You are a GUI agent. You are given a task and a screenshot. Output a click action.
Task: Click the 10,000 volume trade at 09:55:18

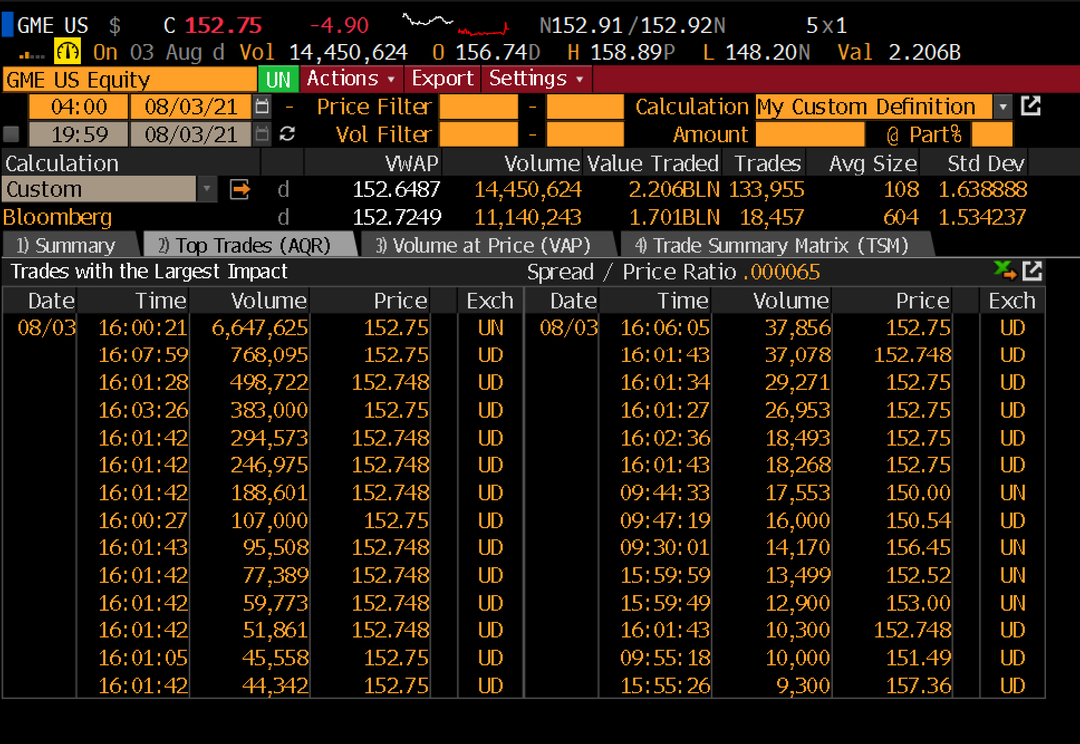798,658
